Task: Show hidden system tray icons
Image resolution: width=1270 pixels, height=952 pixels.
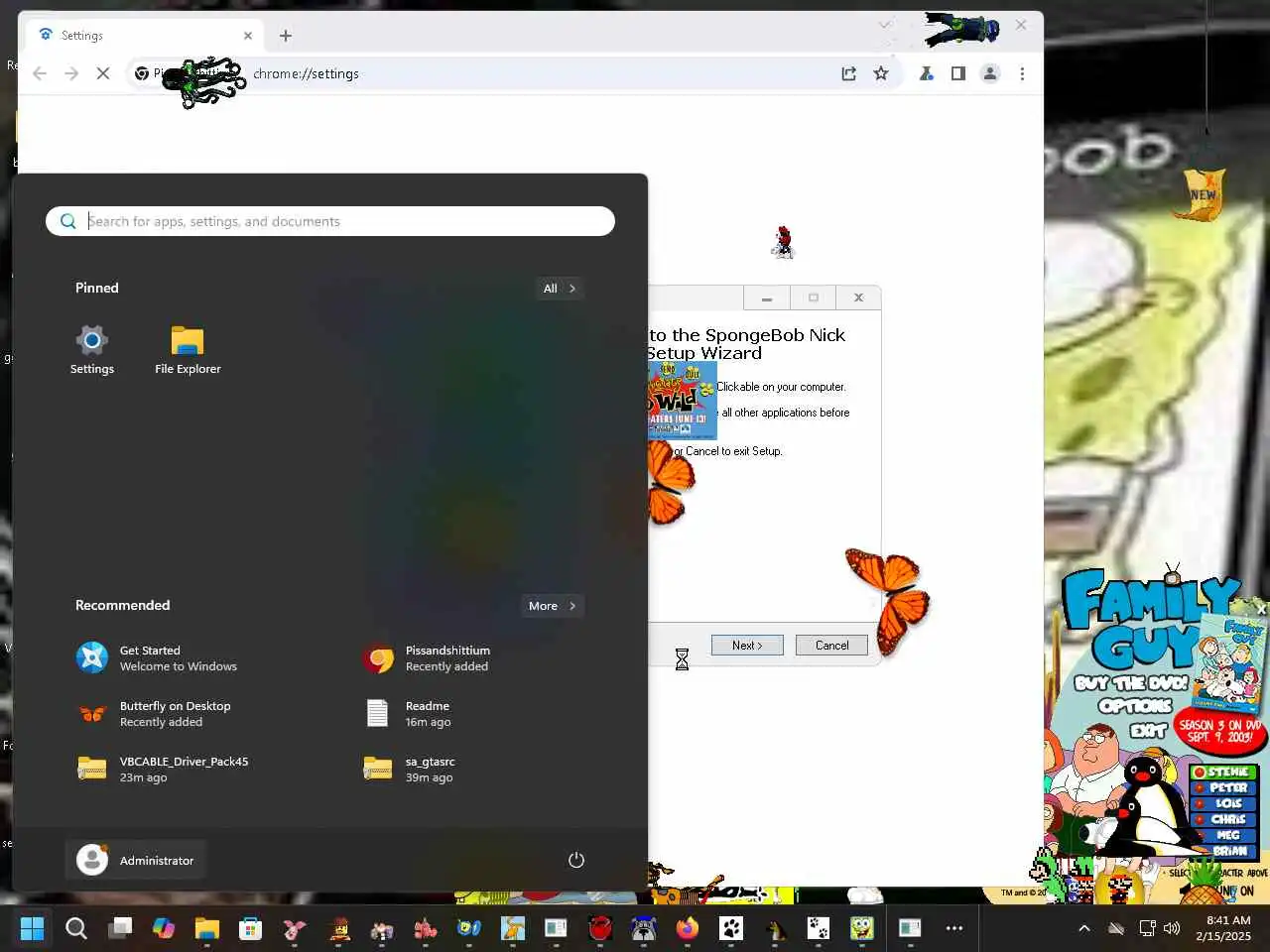Action: point(1084,928)
